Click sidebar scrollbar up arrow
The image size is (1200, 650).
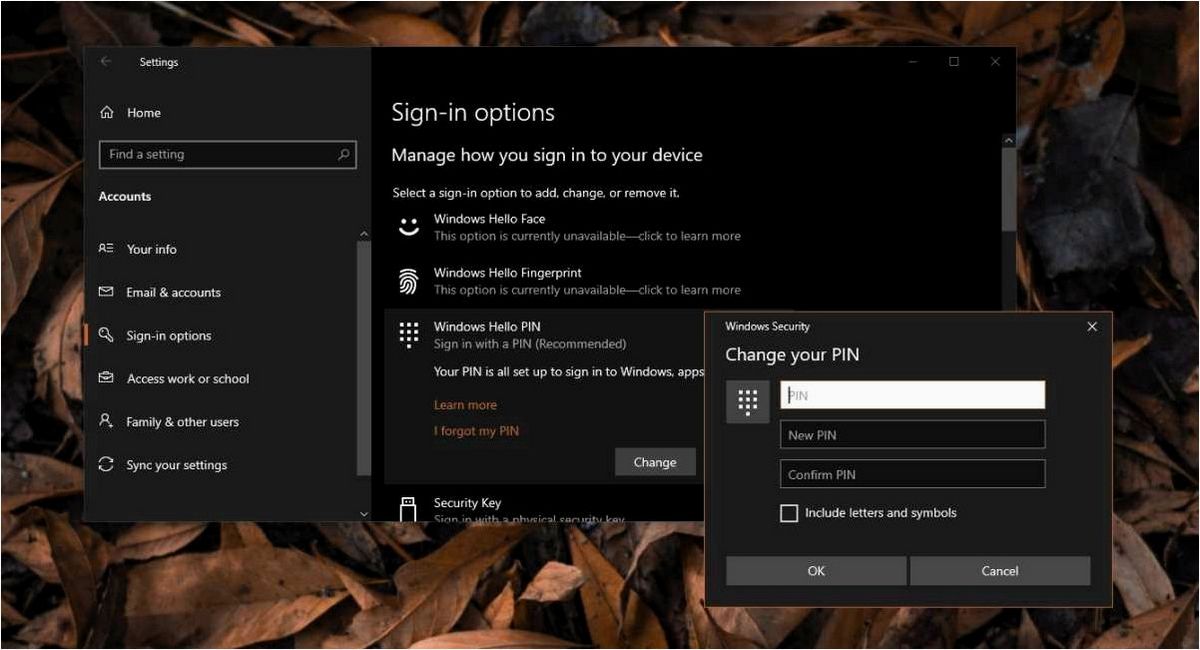363,234
